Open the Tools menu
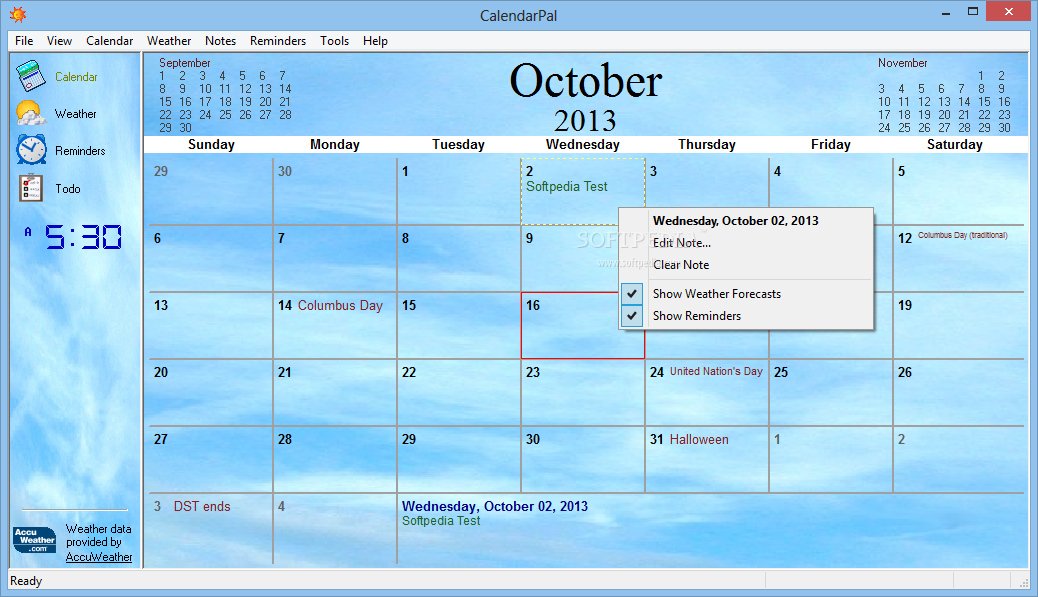Image resolution: width=1038 pixels, height=597 pixels. pos(334,41)
